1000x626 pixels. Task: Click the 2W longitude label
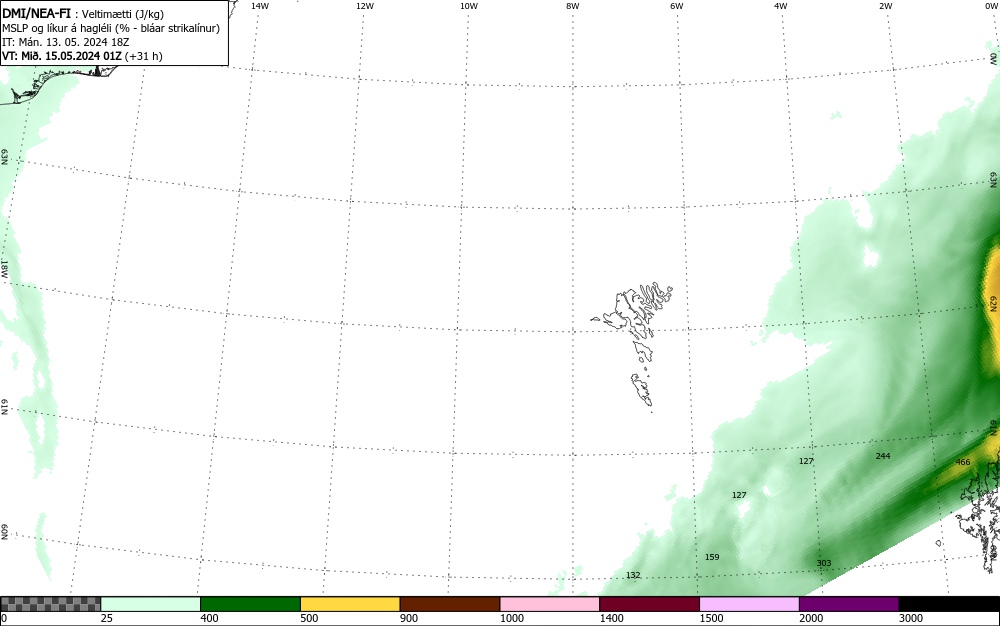coord(885,6)
